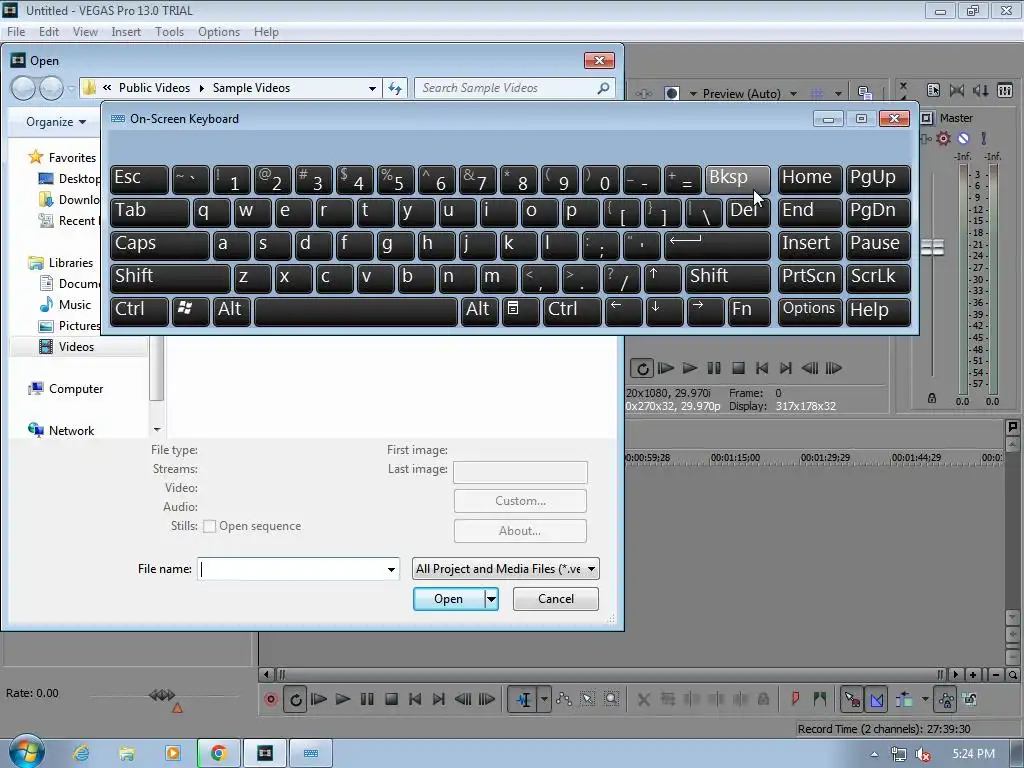This screenshot has width=1024, height=768.
Task: Click Pause in the timeline transport bar
Action: [367, 699]
